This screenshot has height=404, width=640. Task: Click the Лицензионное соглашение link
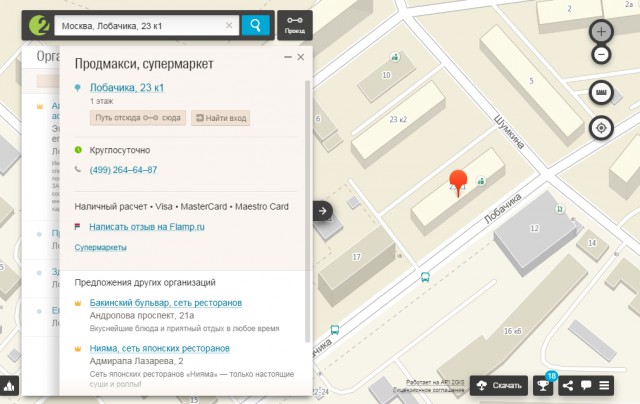[429, 390]
